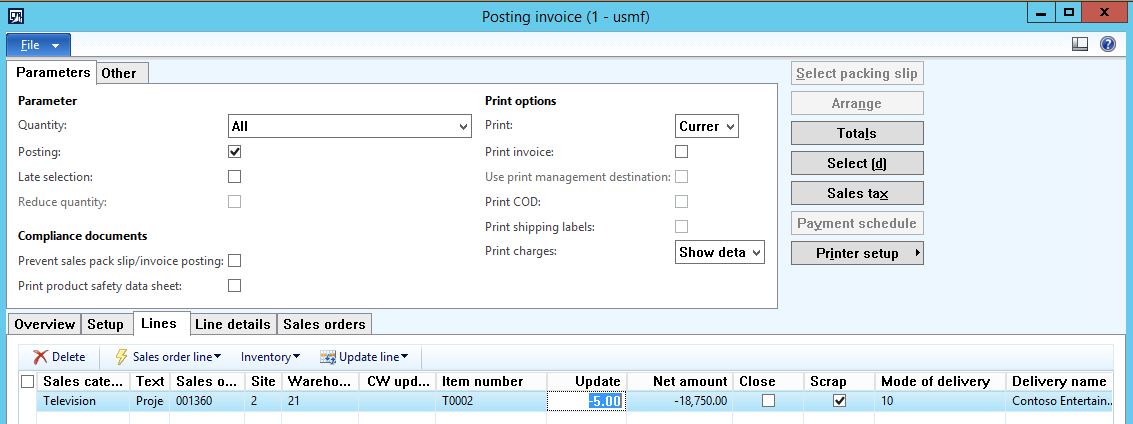Click the Warehouse cell 21
The image size is (1133, 424).
[320, 401]
